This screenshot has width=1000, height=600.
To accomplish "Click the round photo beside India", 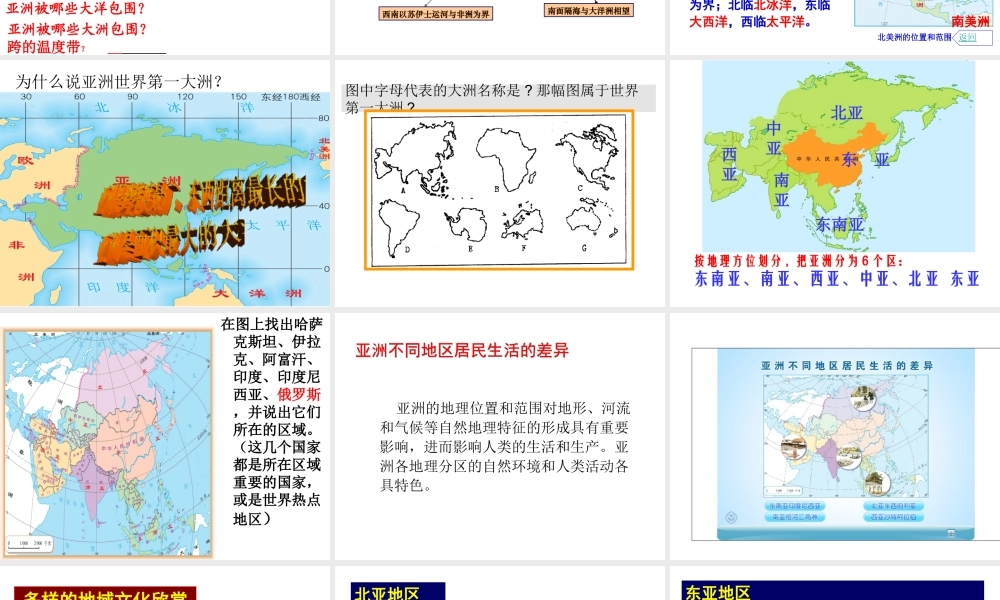I will (x=849, y=458).
